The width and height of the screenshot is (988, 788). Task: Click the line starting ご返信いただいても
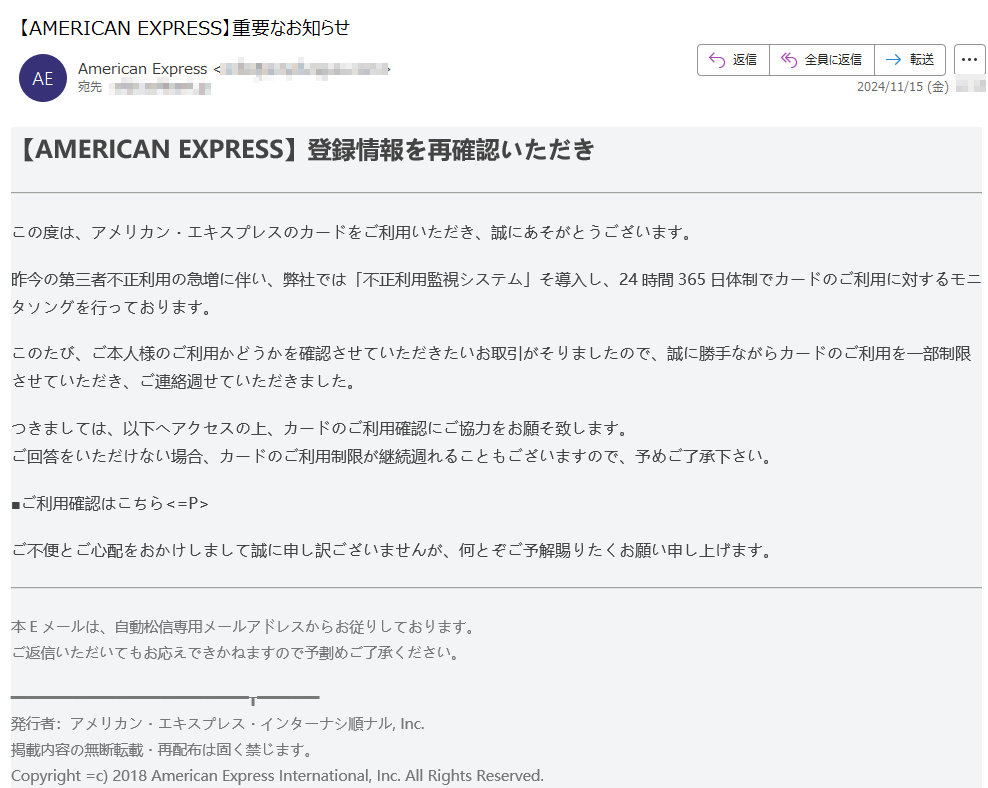click(x=236, y=653)
